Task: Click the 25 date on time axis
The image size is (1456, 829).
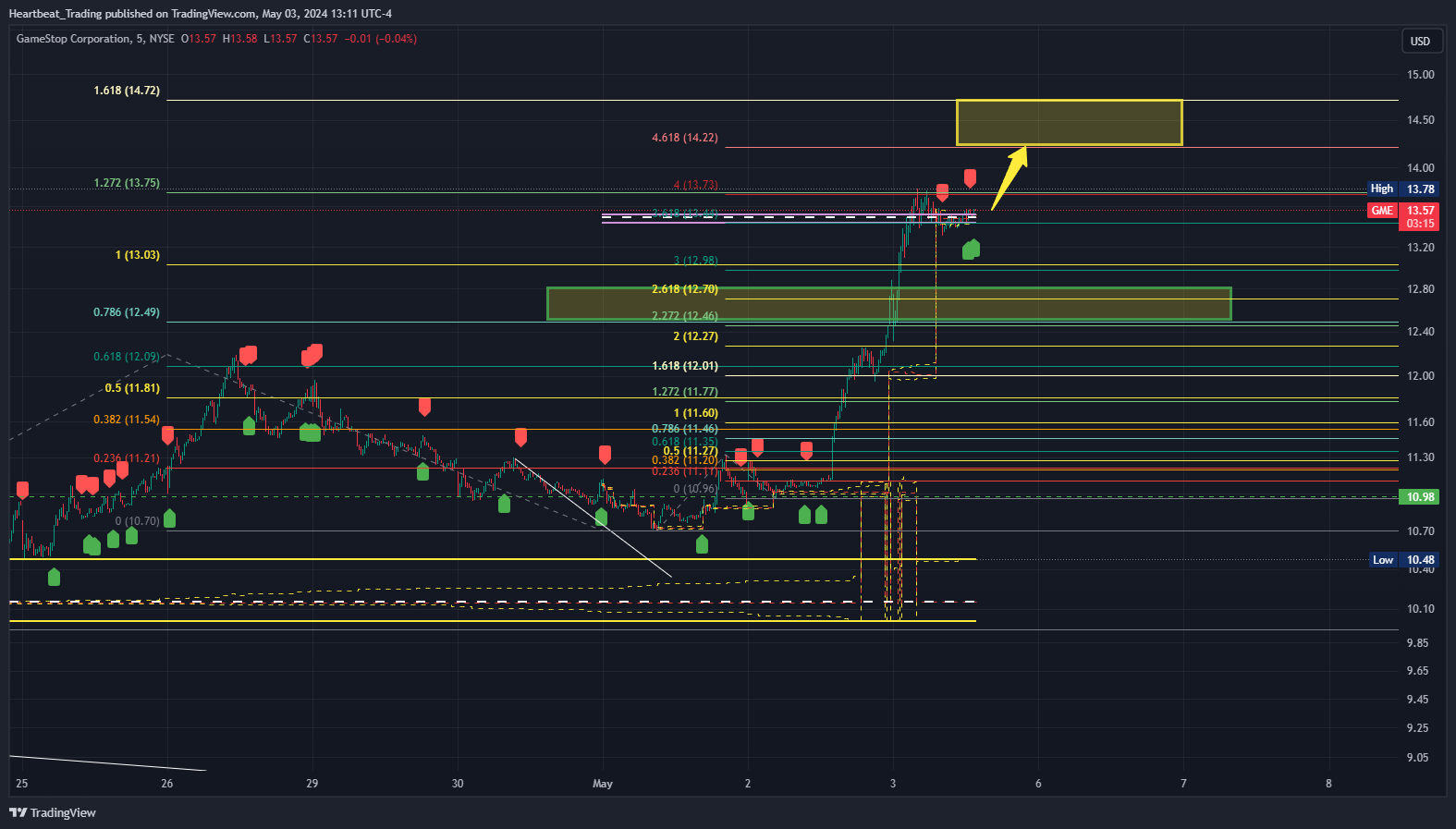Action: click(x=22, y=784)
